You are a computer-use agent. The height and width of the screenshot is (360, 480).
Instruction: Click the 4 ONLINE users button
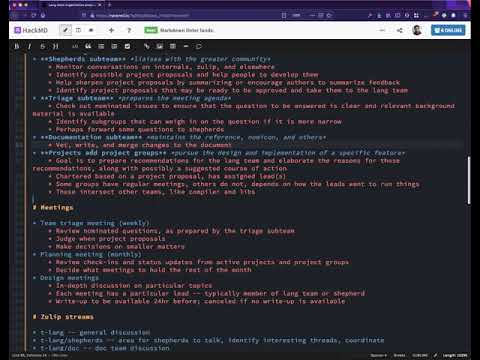coord(448,30)
